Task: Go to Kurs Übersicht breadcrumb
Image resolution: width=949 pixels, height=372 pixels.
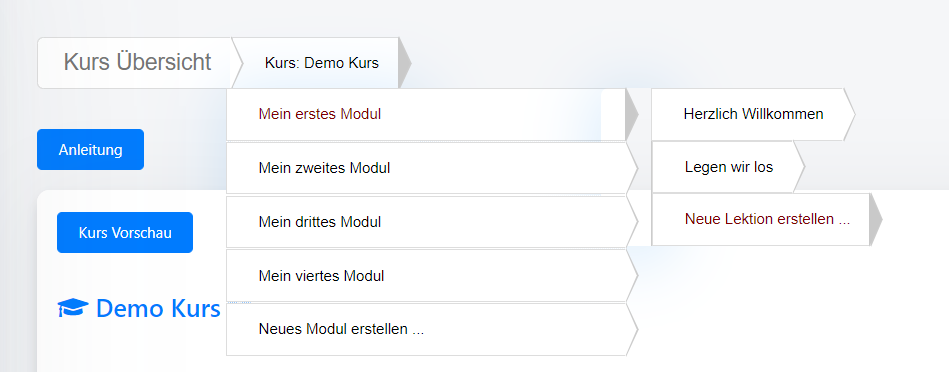Action: pos(137,62)
